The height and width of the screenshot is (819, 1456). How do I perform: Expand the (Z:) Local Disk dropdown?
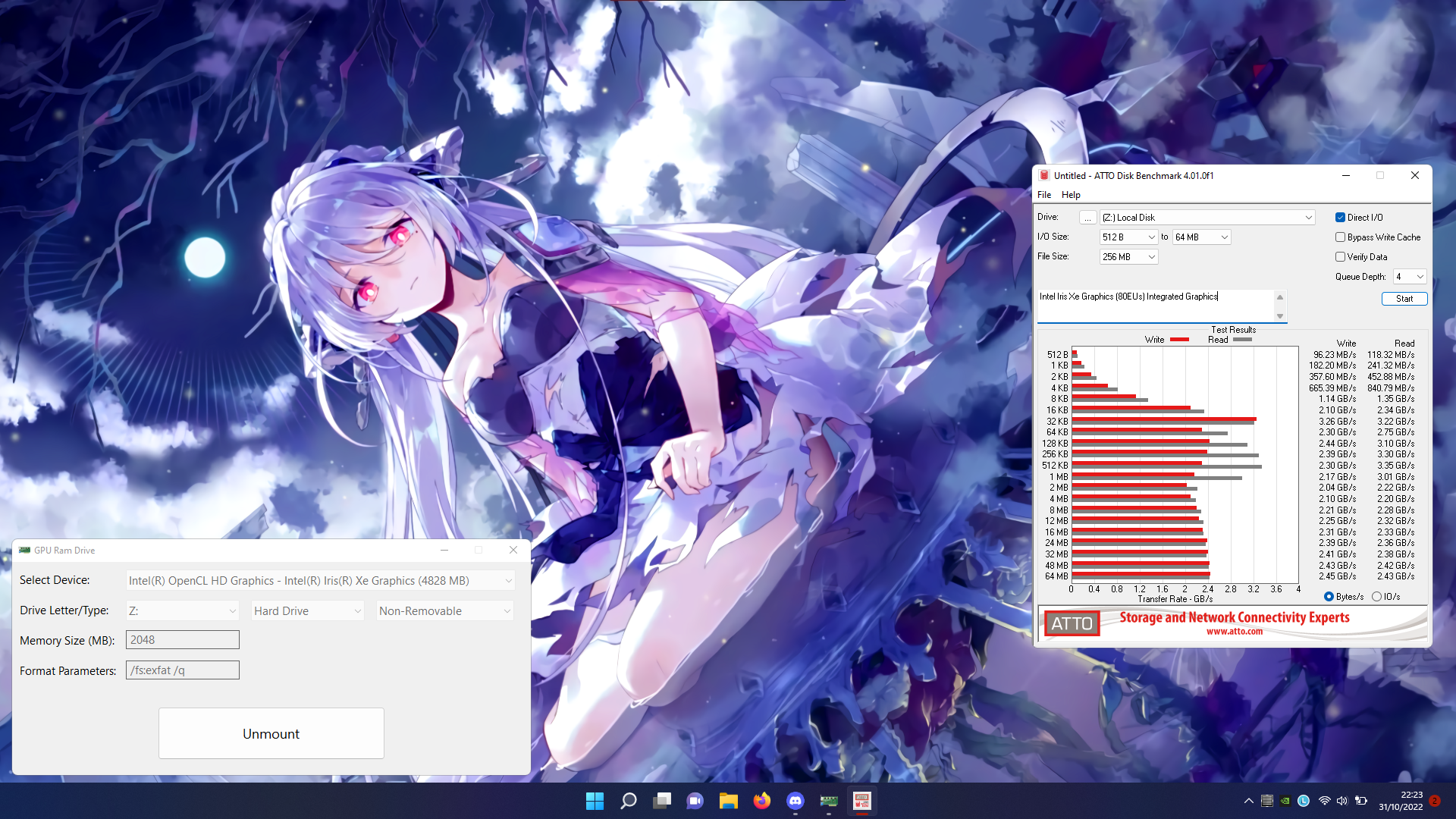tap(1207, 218)
